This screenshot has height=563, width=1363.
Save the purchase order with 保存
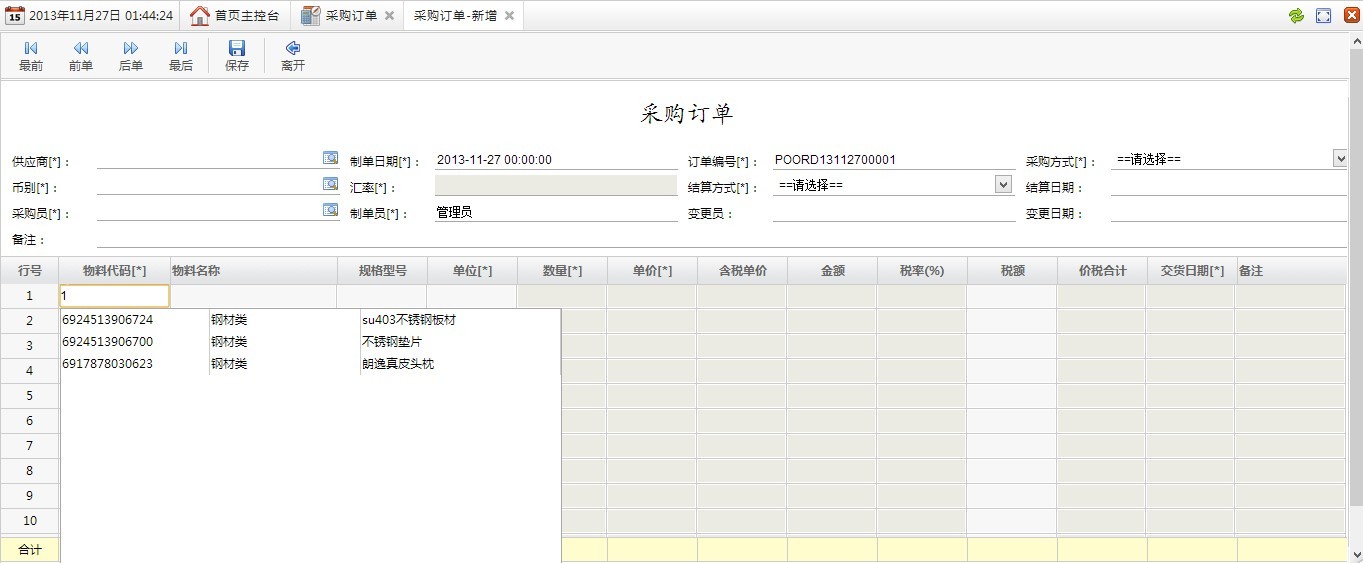(237, 56)
